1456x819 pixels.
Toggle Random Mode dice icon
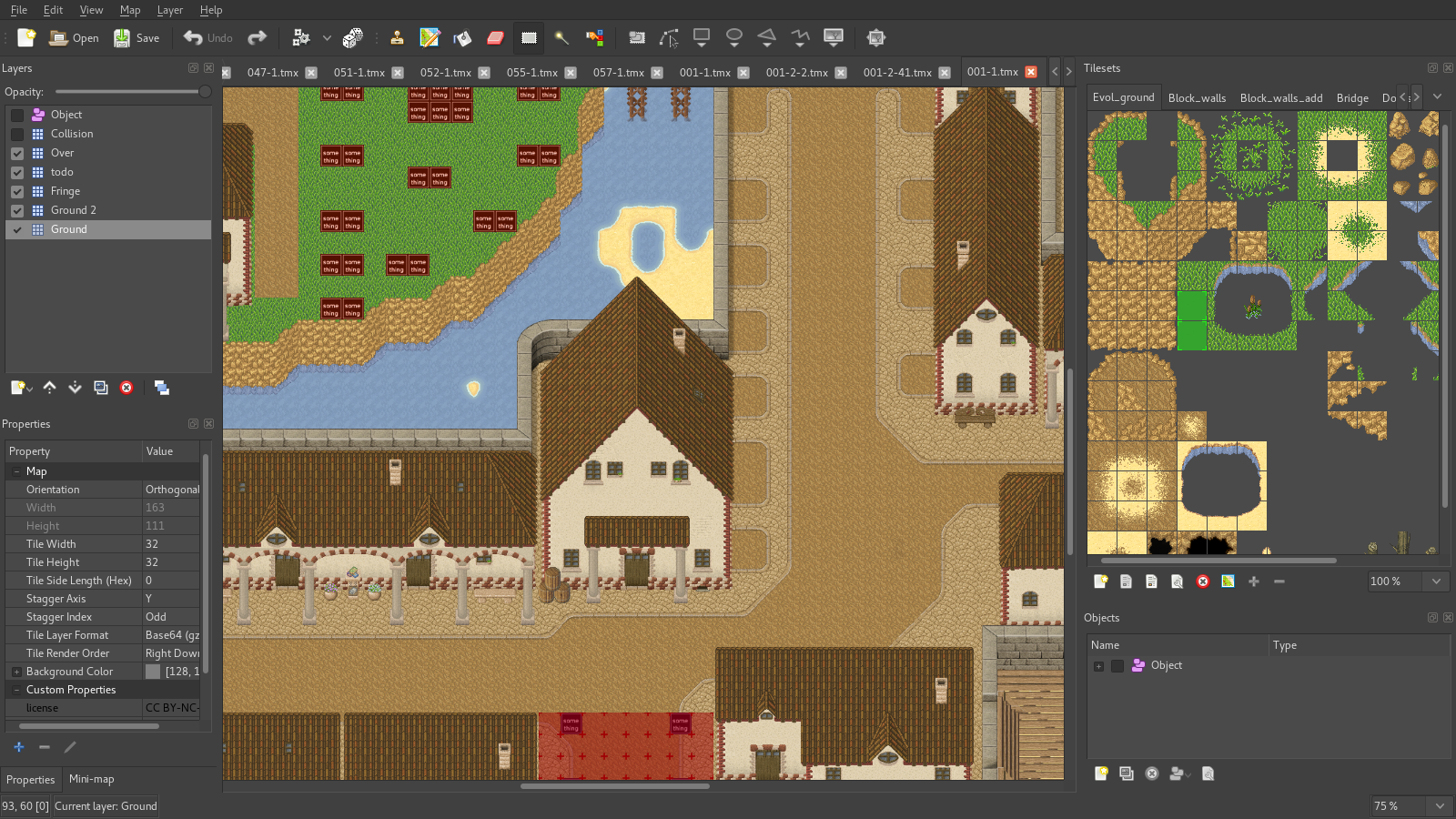pyautogui.click(x=352, y=37)
